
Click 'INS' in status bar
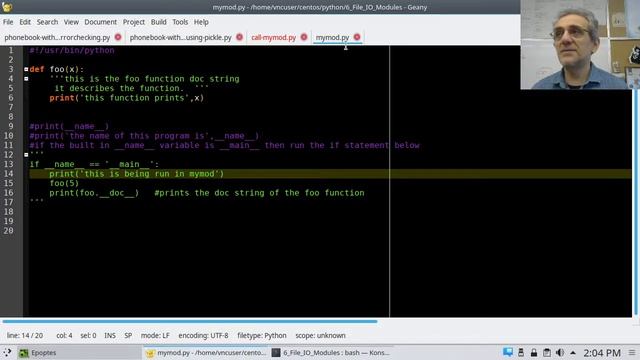110,336
